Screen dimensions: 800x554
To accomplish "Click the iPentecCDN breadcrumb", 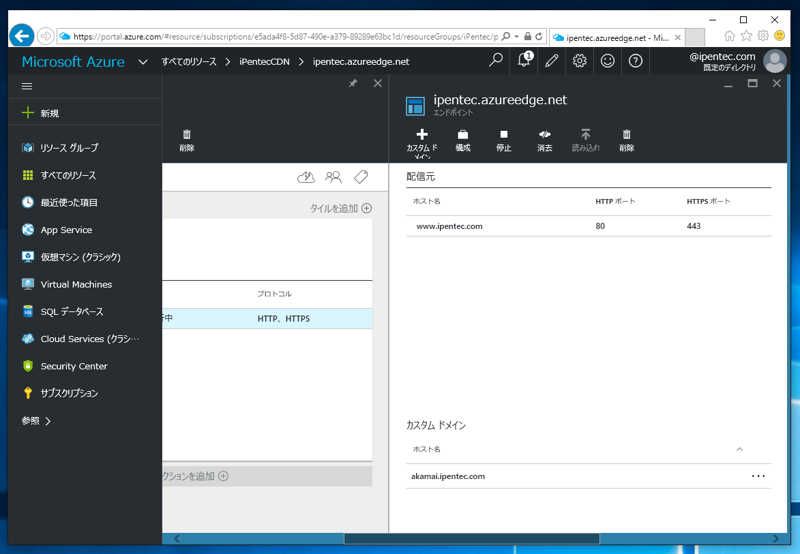I will 264,62.
